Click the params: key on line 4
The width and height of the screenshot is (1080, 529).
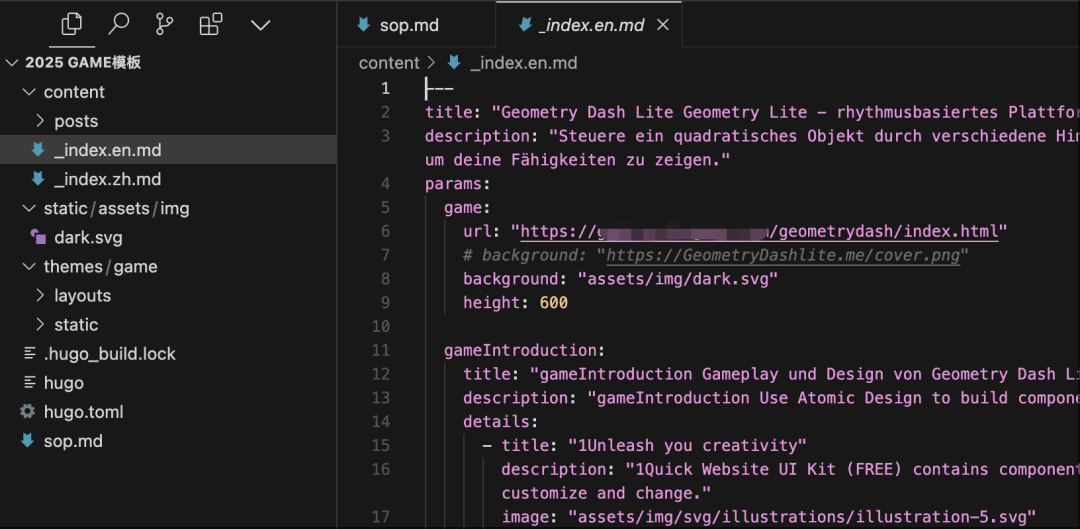458,183
